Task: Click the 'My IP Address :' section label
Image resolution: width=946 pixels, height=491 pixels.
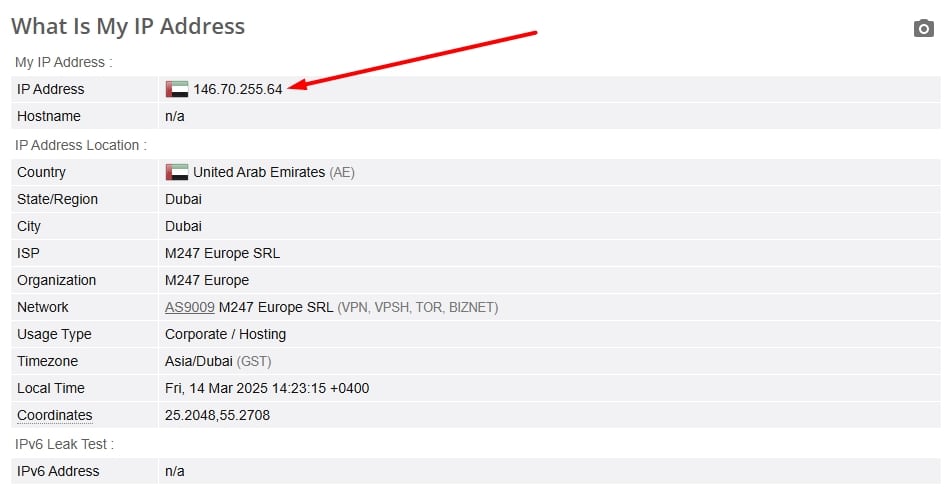Action: tap(63, 62)
